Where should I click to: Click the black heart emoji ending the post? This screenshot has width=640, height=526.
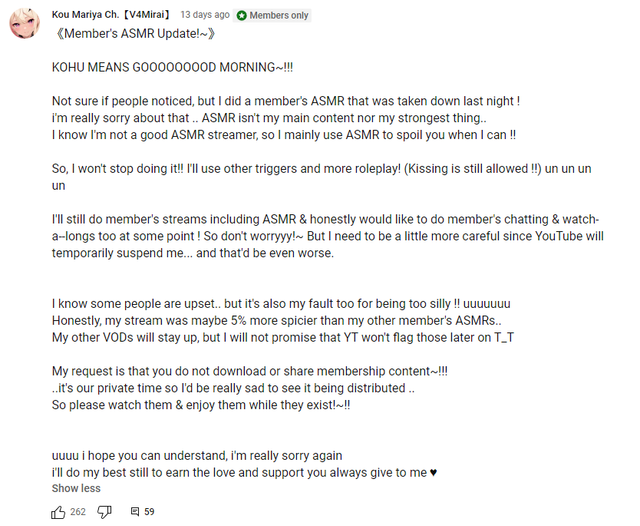[x=433, y=473]
